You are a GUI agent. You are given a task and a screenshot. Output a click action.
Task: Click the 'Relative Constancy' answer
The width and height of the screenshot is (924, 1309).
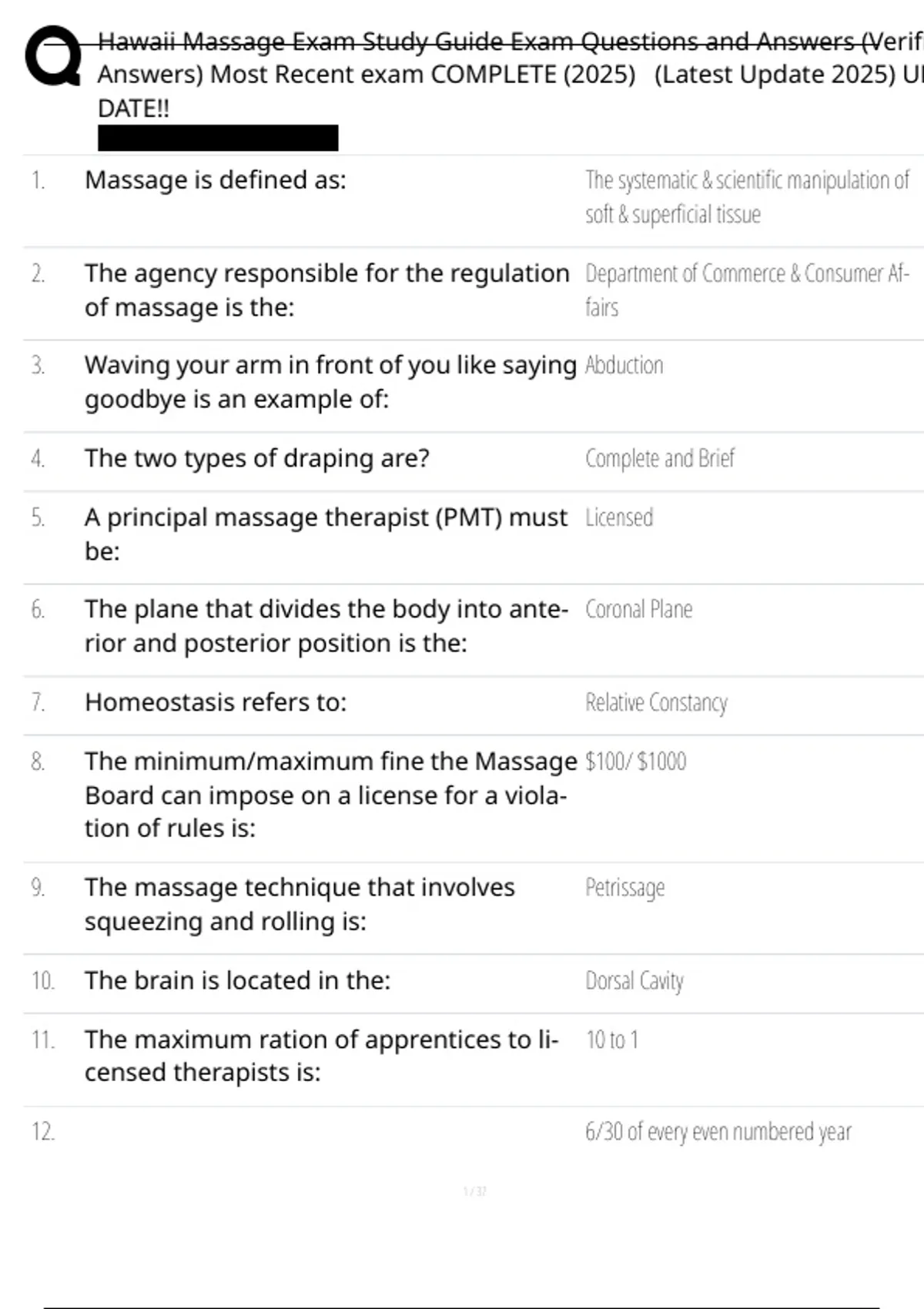656,702
